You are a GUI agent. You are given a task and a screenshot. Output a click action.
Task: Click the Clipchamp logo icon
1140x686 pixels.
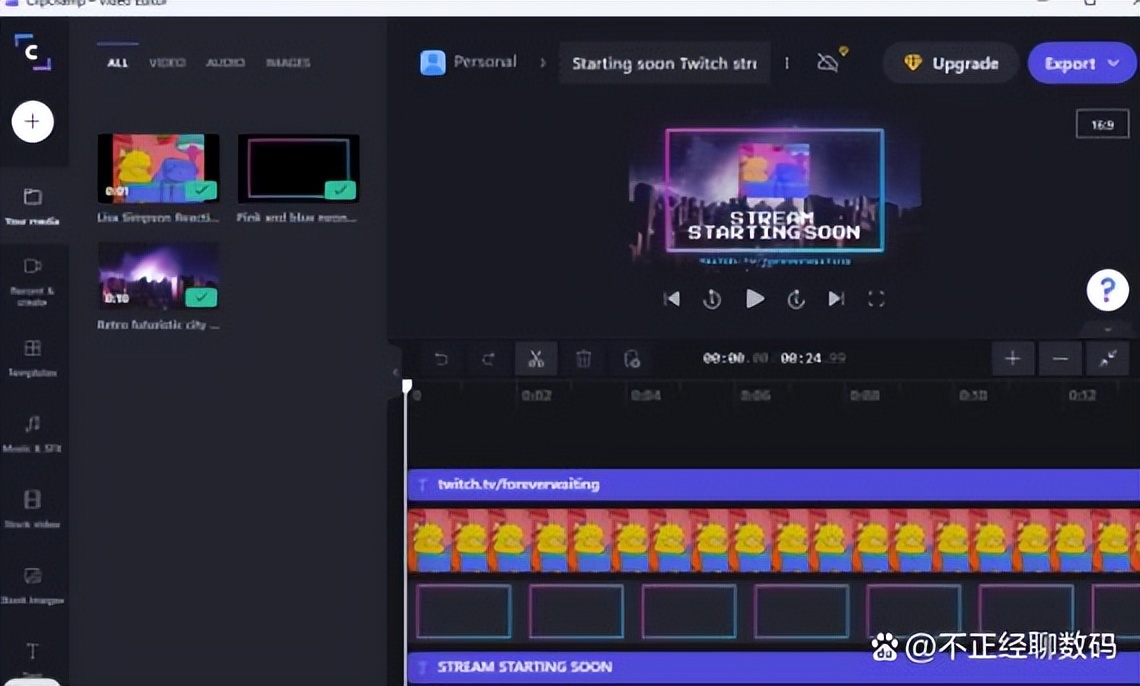tap(33, 52)
